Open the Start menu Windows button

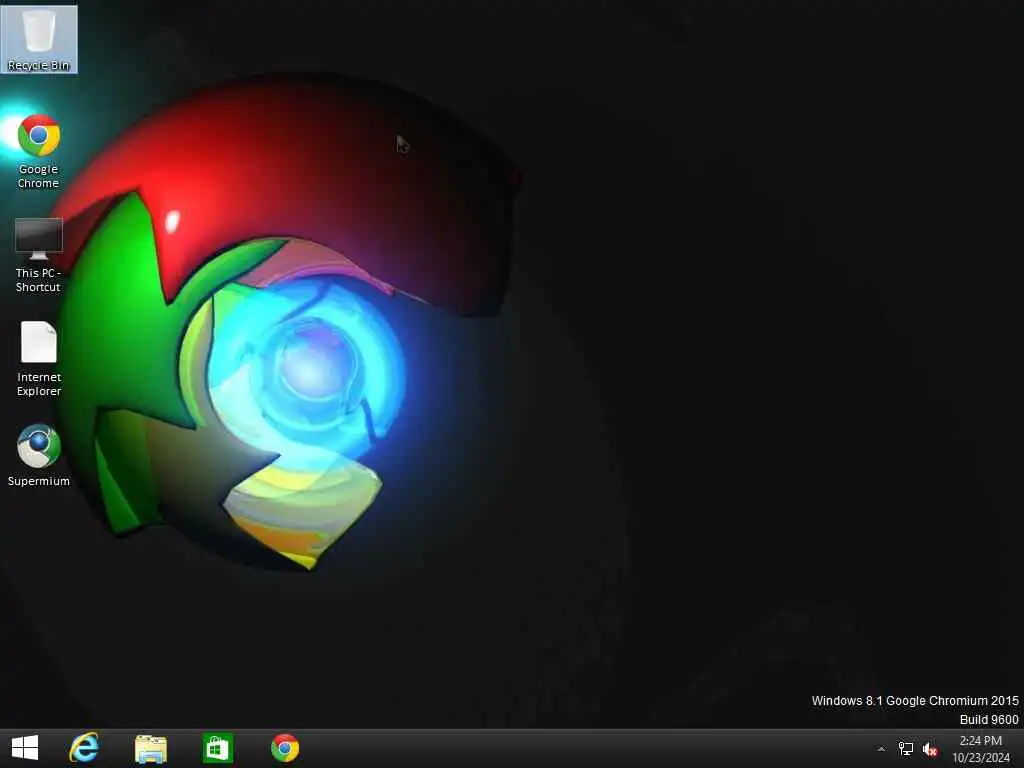pos(25,748)
